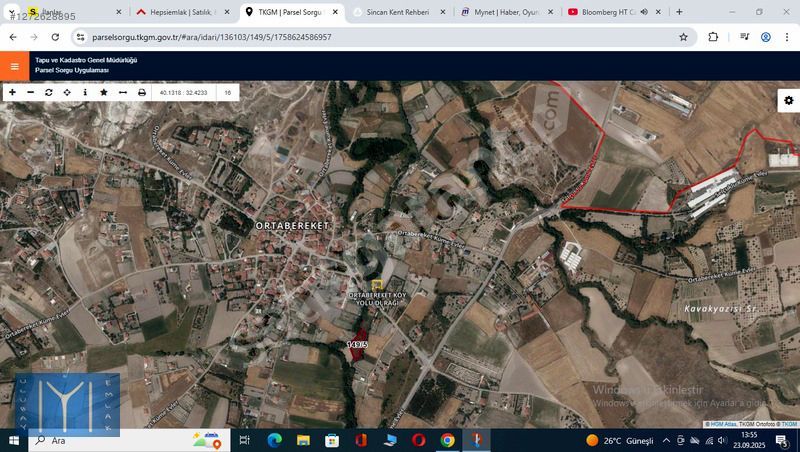The image size is (800, 452).
Task: Open the tab search dropdown arrow
Action: (11, 12)
